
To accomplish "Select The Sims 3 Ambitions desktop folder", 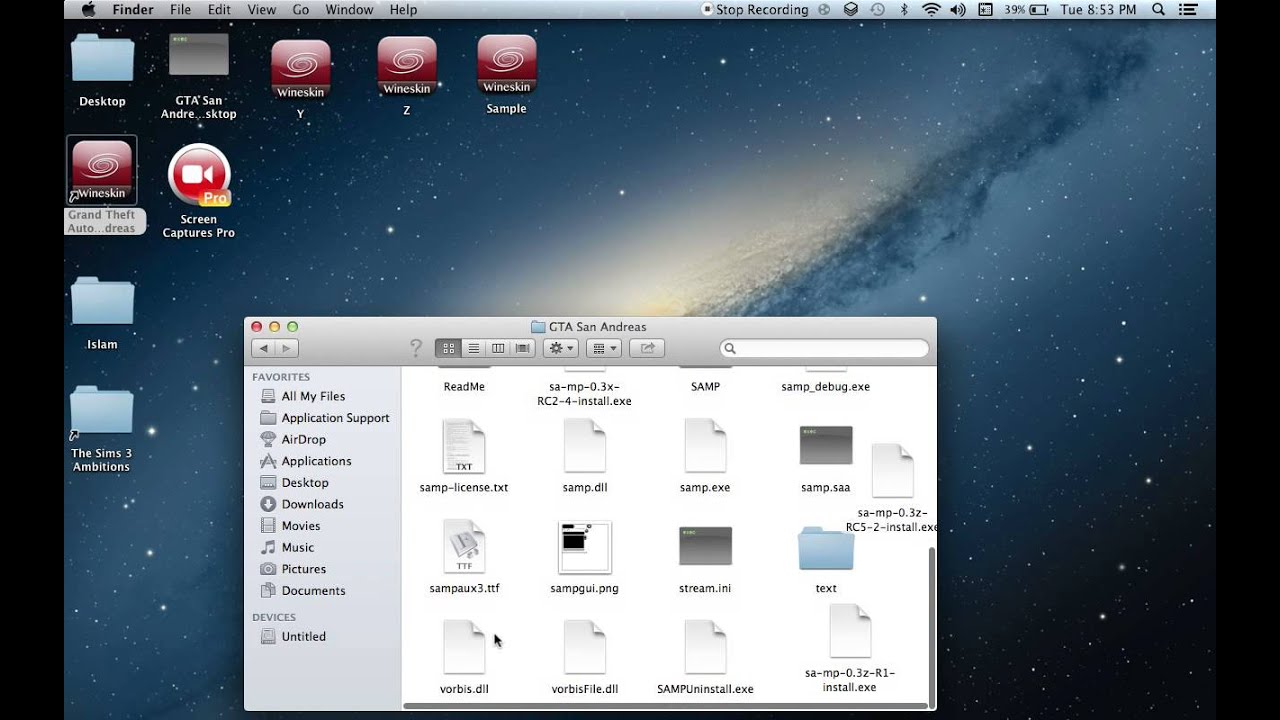I will point(102,410).
